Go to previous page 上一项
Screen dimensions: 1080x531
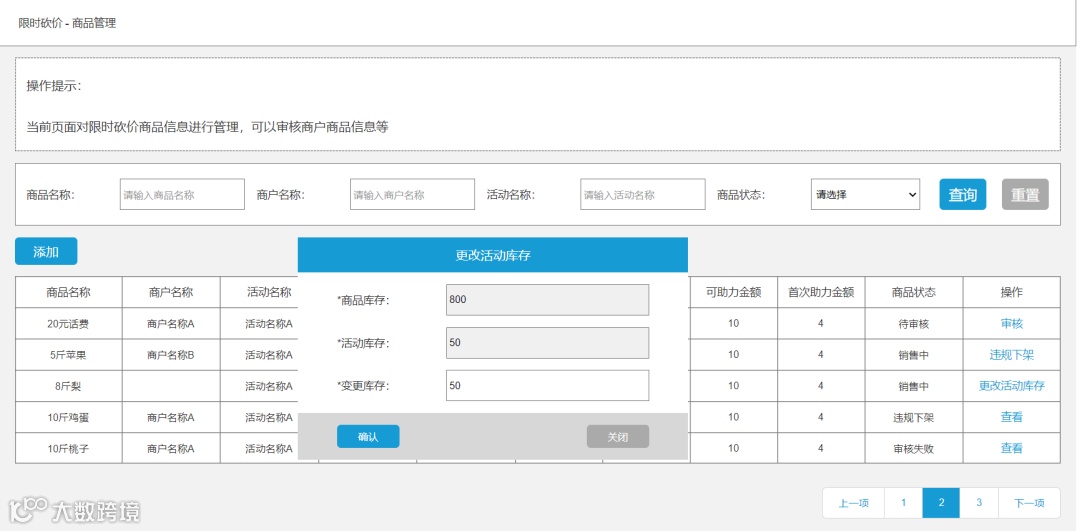tap(853, 503)
